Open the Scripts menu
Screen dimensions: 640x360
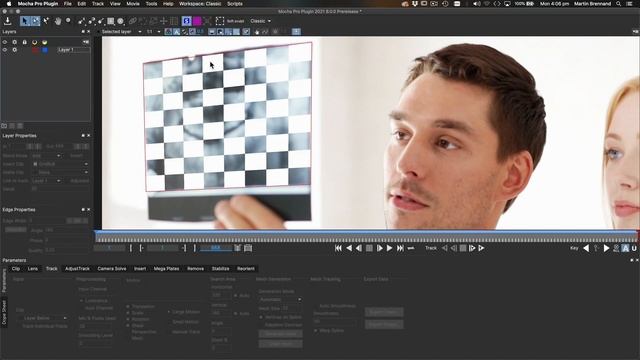point(235,4)
